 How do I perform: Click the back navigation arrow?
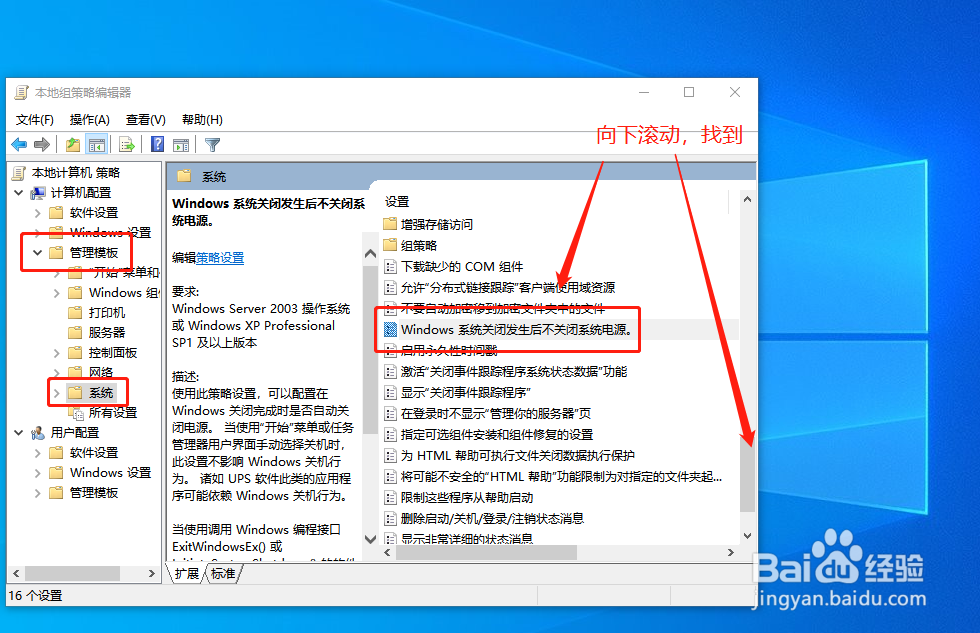pyautogui.click(x=18, y=143)
